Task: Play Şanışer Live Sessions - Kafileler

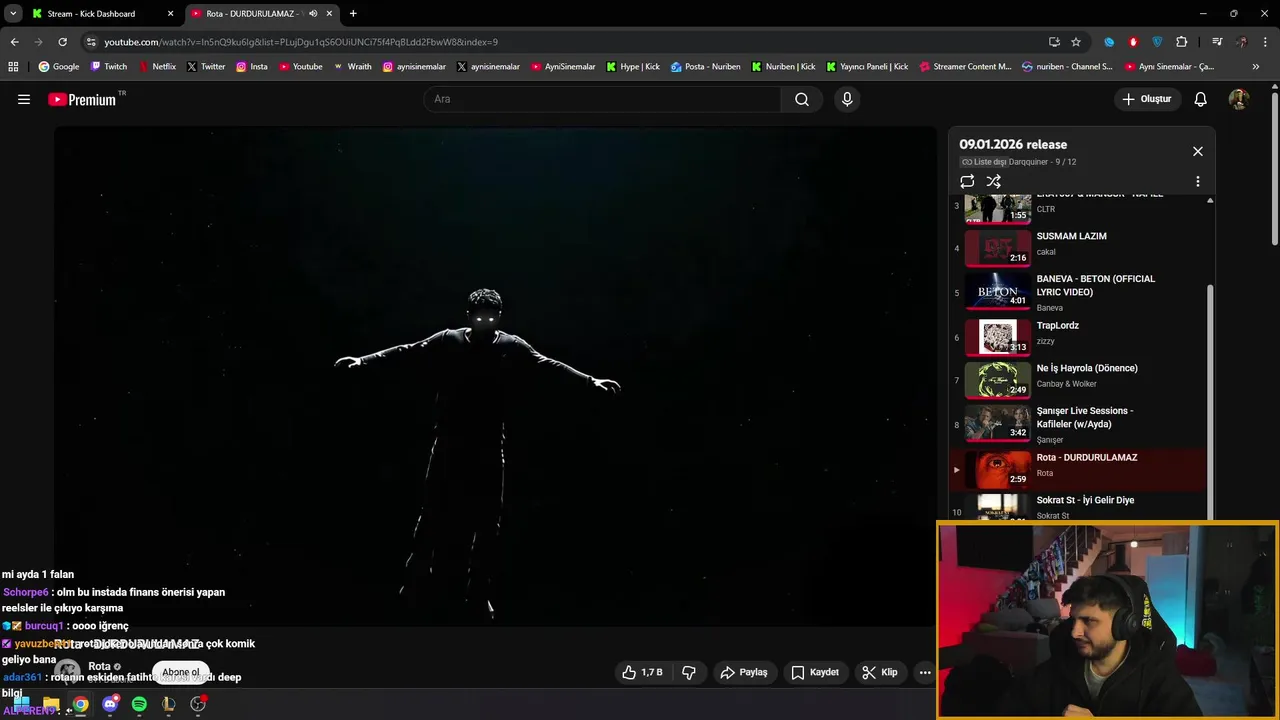Action: click(1078, 424)
